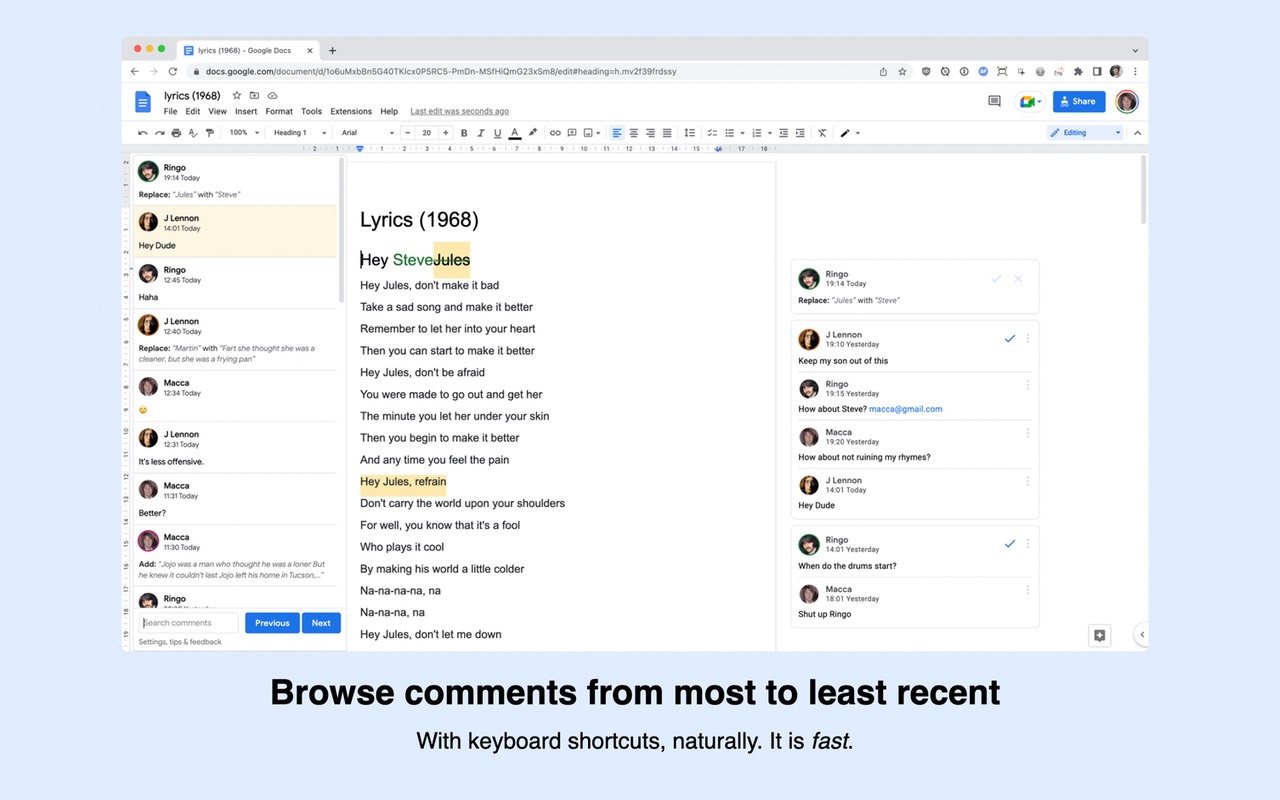This screenshot has width=1280, height=800.
Task: Increase the indent
Action: point(800,133)
